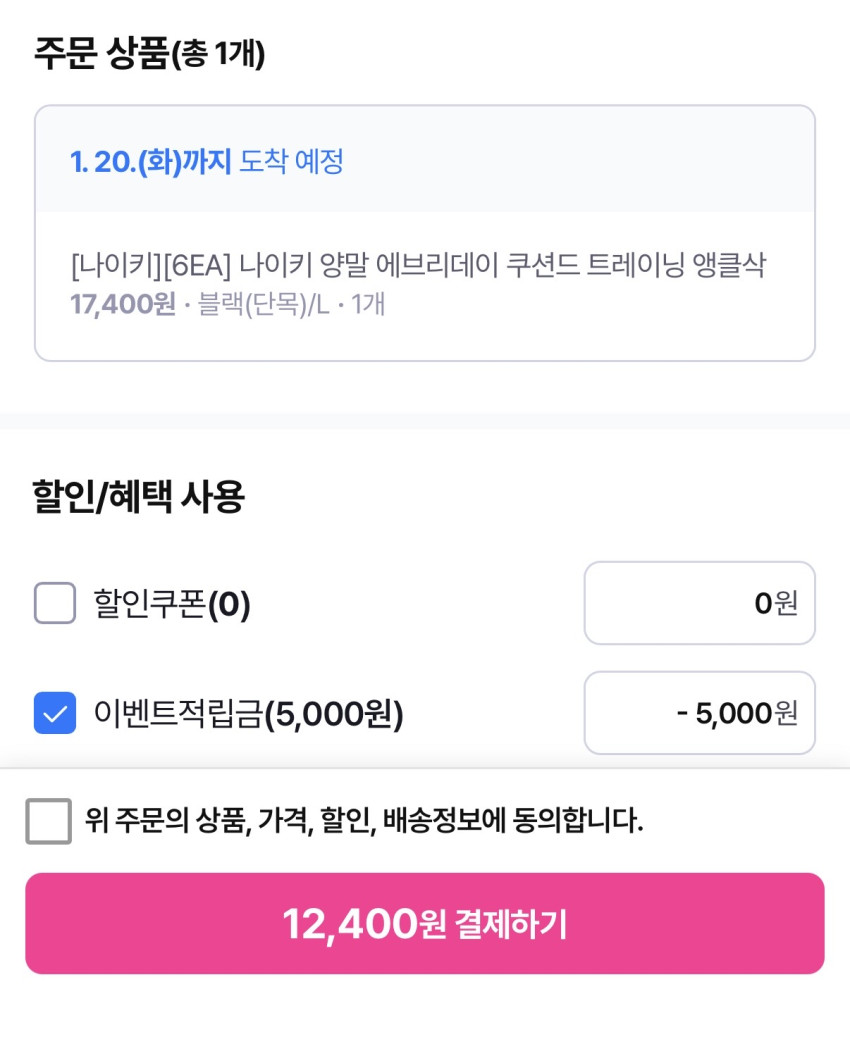Tap the 이벤트적립금(5,000원) label text
The height and width of the screenshot is (1063, 850).
[248, 714]
